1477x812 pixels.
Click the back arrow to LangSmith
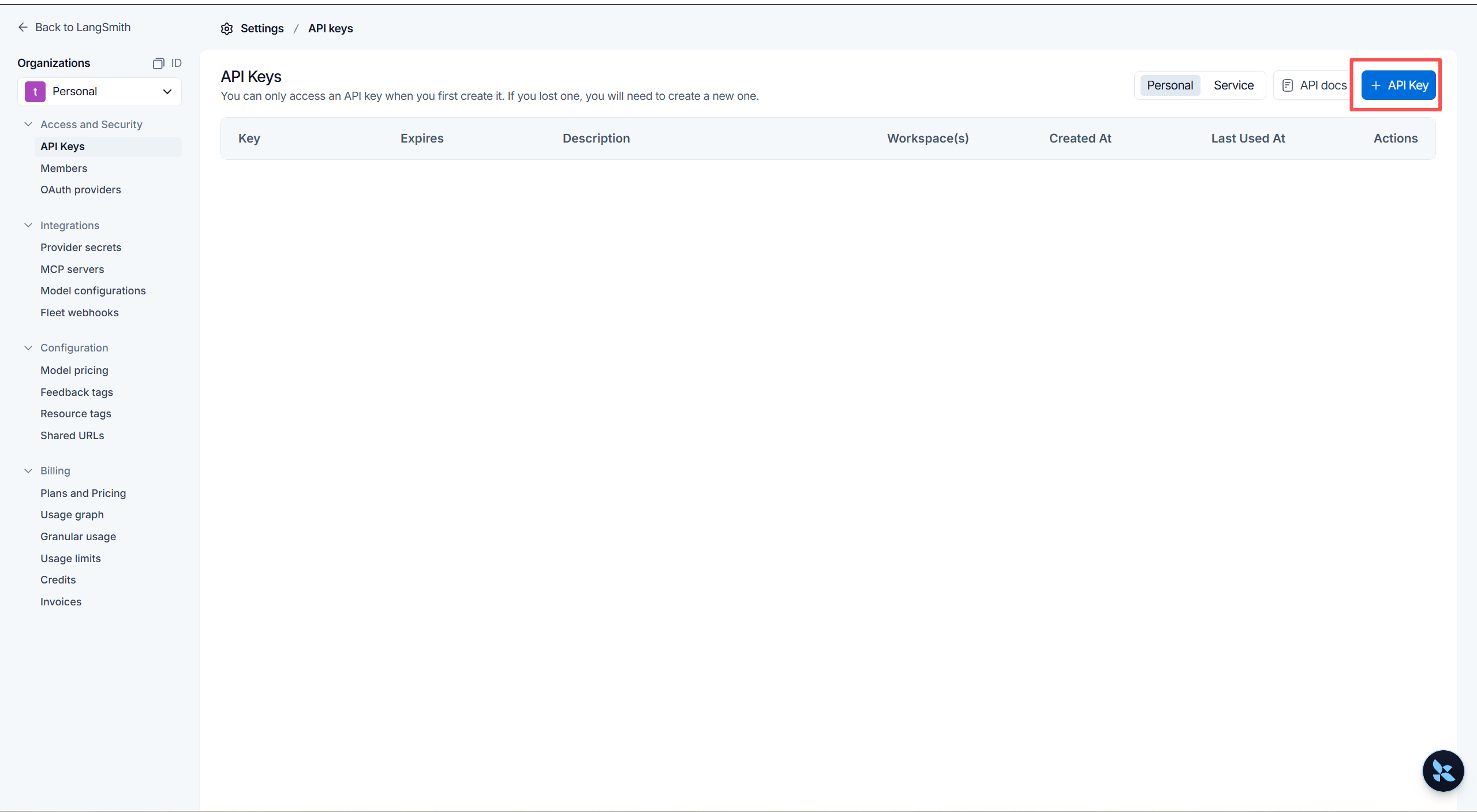coord(23,27)
